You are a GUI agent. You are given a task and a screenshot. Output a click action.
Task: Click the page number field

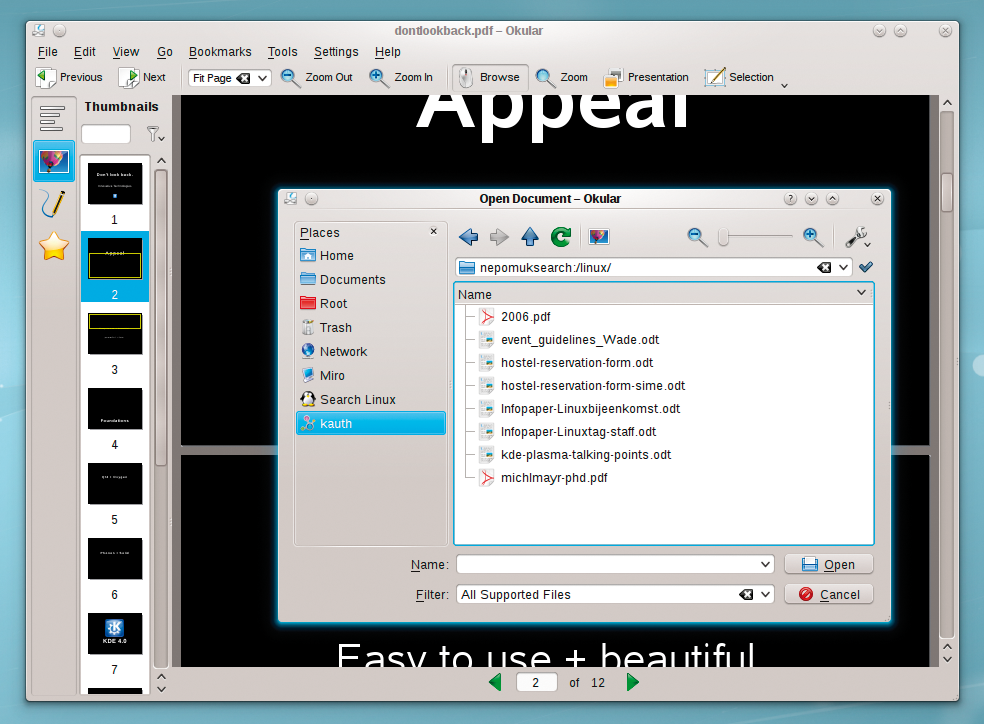[x=536, y=682]
